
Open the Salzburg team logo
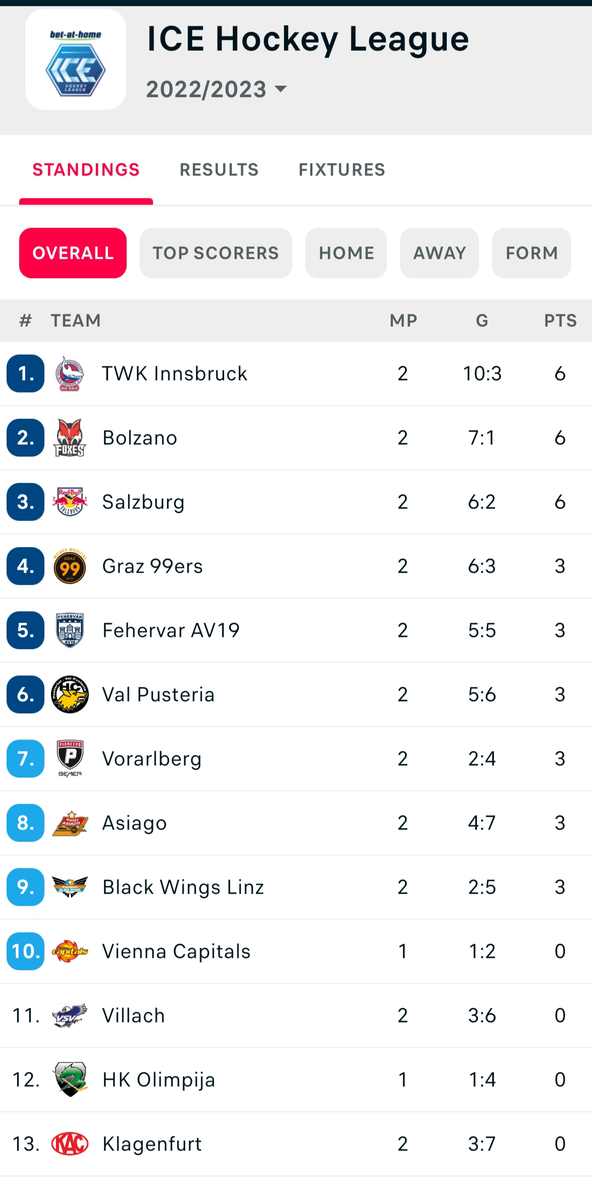(70, 502)
